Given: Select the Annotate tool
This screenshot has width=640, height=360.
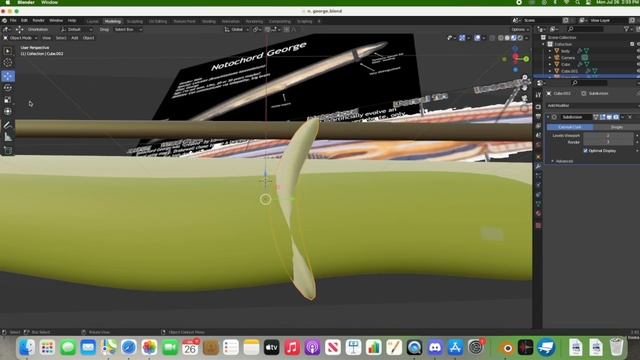Looking at the screenshot, I should 8,125.
